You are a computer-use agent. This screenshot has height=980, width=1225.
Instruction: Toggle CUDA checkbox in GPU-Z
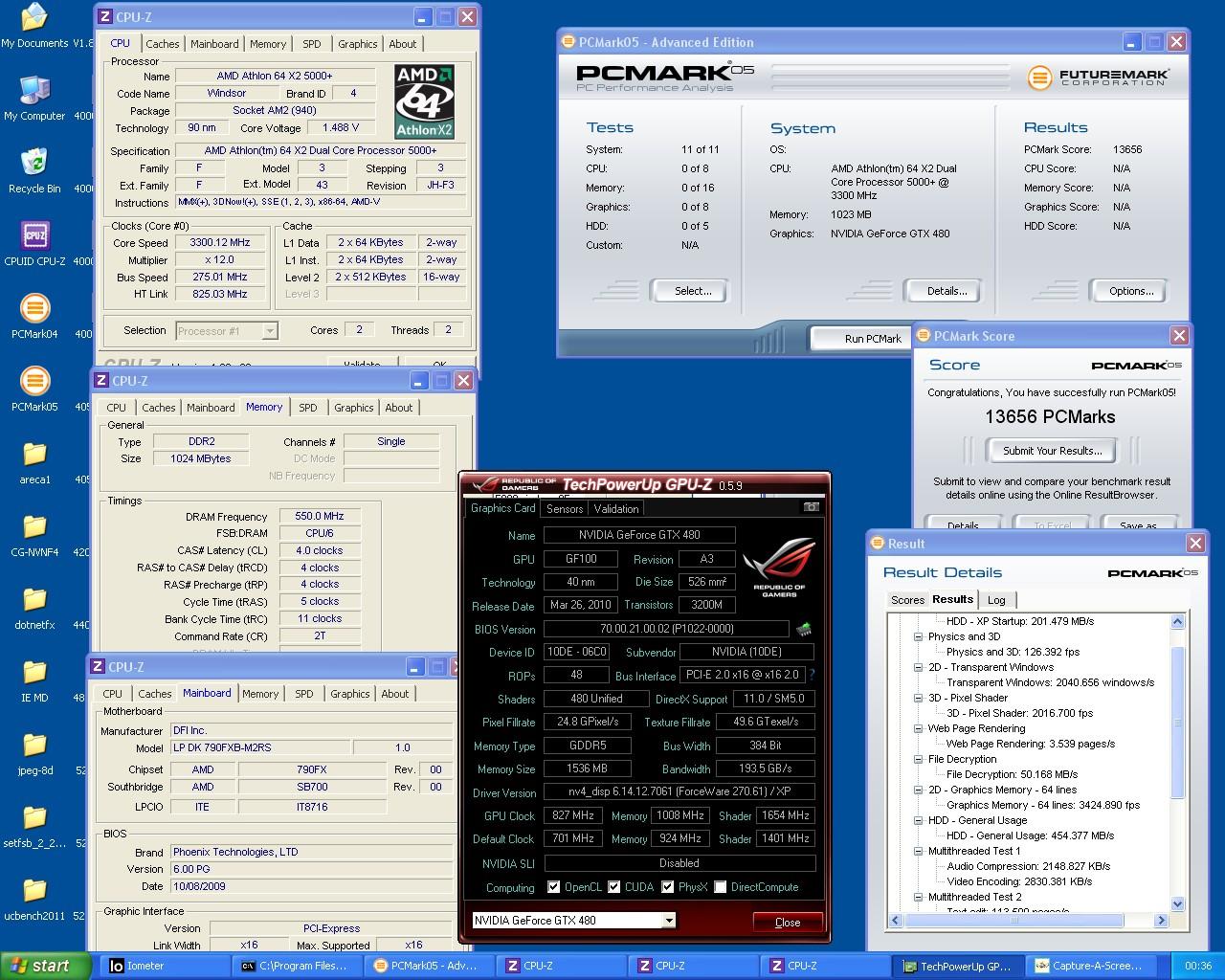(x=614, y=886)
